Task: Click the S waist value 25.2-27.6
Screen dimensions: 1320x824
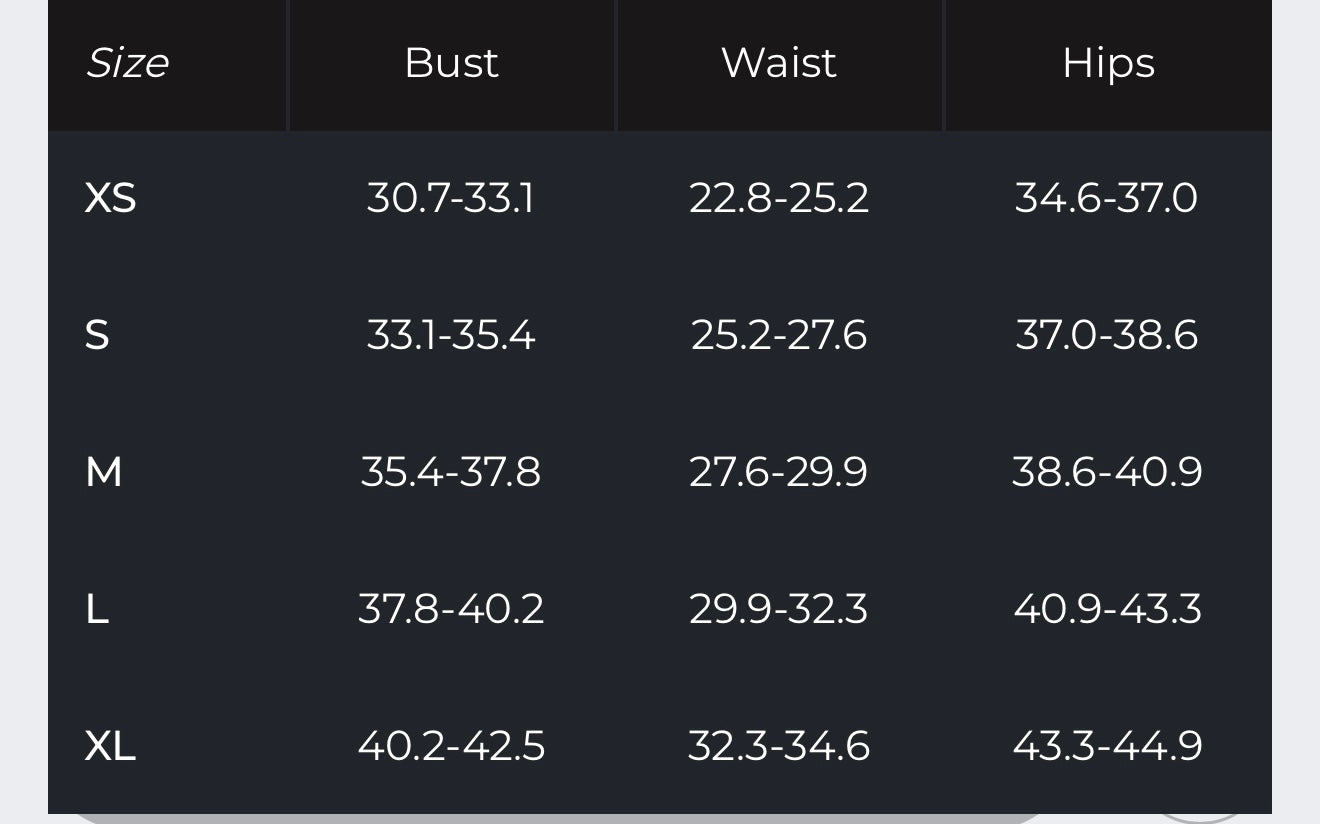Action: [x=779, y=335]
